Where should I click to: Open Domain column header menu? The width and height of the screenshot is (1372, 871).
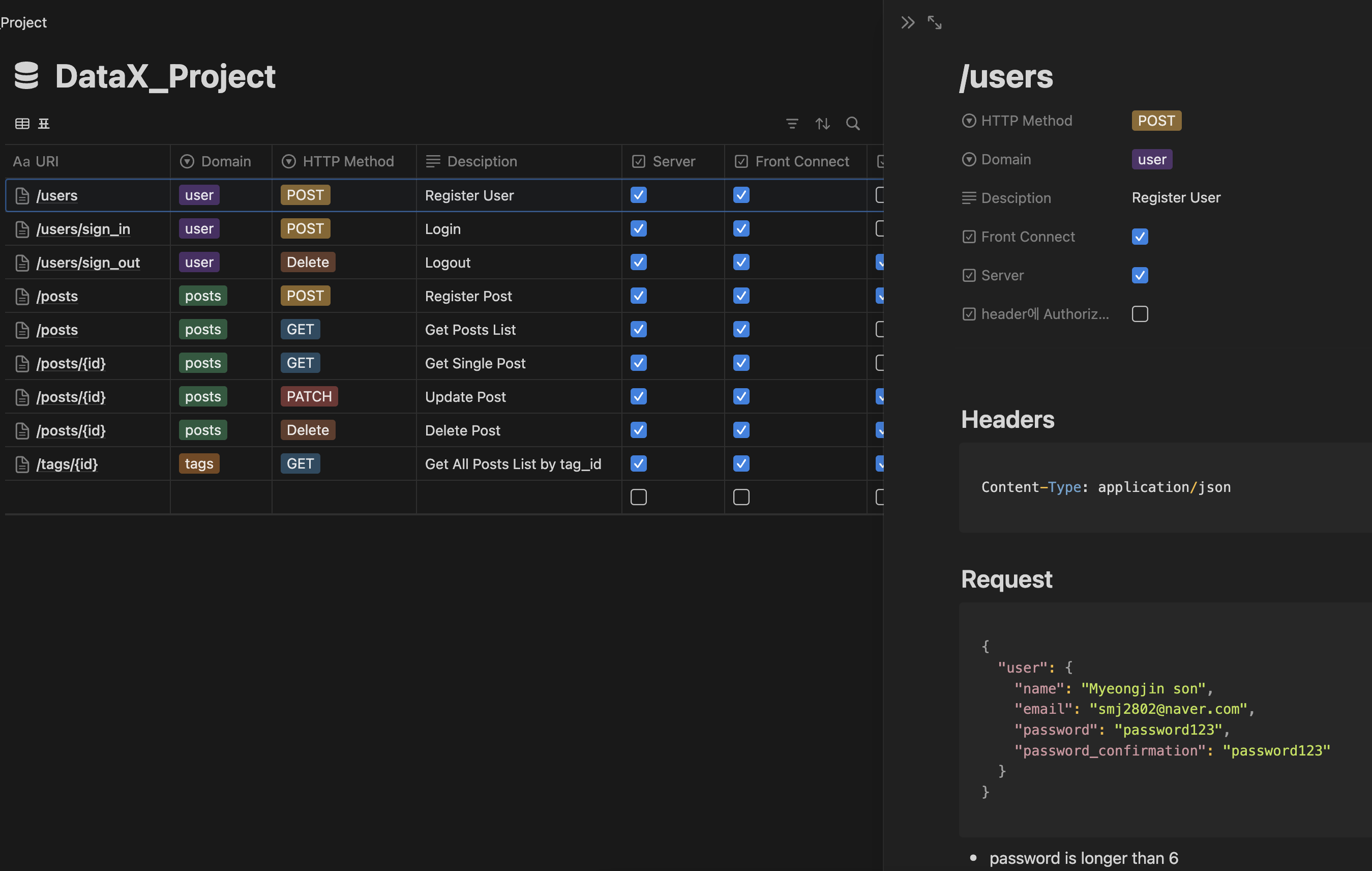pyautogui.click(x=221, y=161)
